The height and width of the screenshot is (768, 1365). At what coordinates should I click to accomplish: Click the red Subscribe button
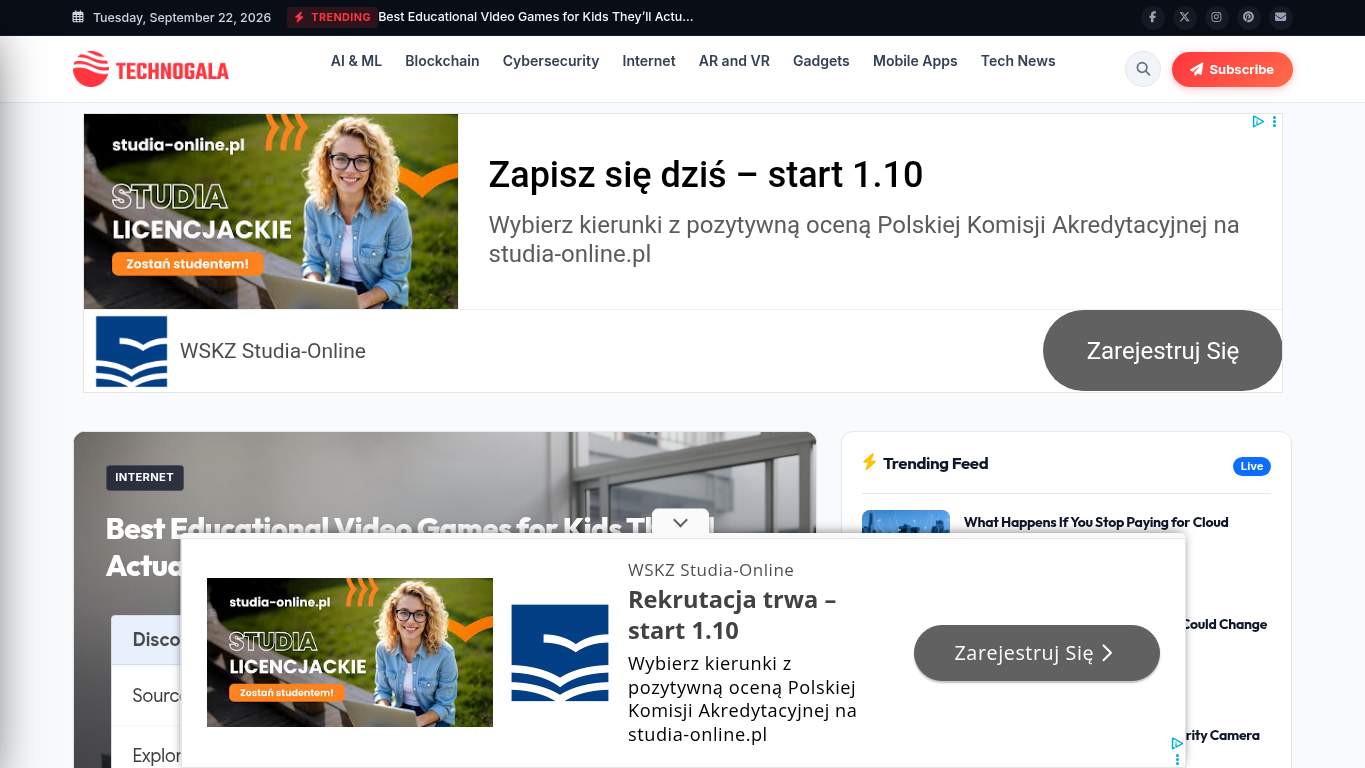(1232, 69)
